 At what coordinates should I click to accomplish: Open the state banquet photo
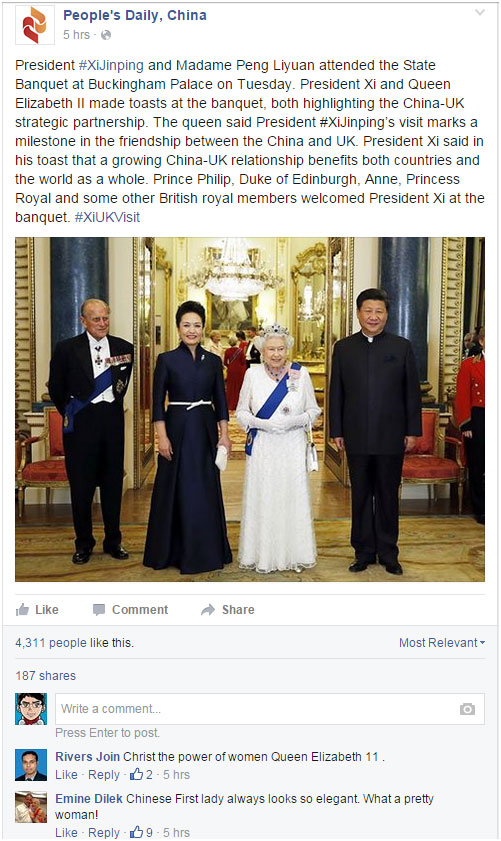coord(250,409)
